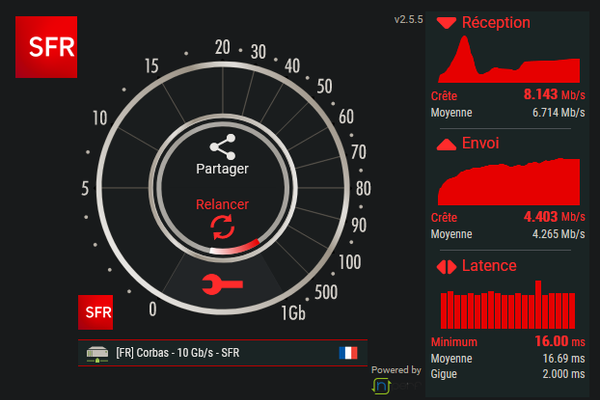Click the French flag icon
The image size is (600, 400).
(x=348, y=353)
